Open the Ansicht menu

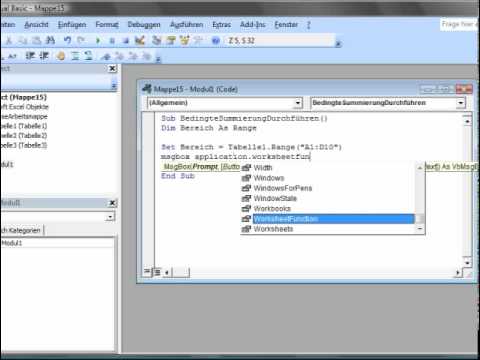(36, 25)
